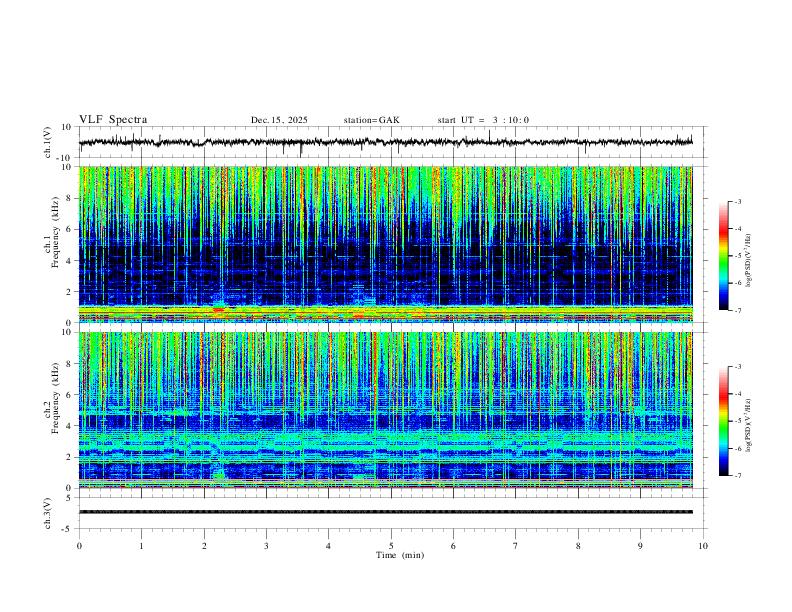Click the ch.1 spectrogram panel
Viewport: 792px width, 612px height.
(x=385, y=244)
